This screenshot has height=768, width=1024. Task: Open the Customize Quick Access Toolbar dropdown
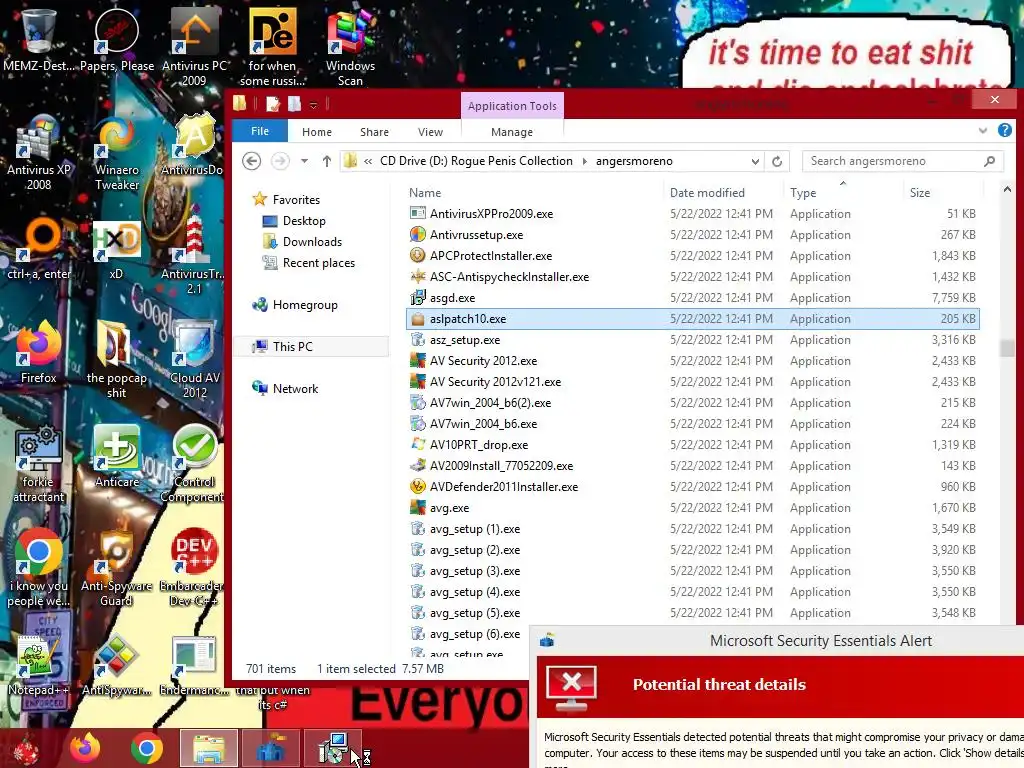[x=313, y=104]
